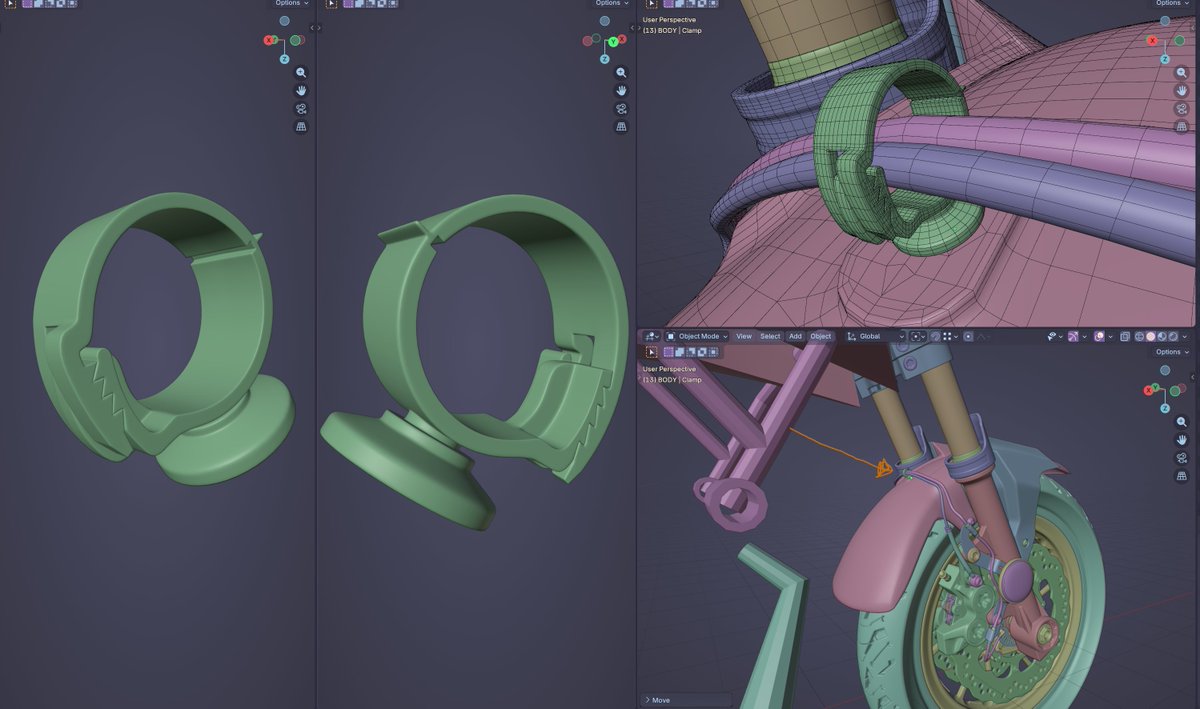
Task: Toggle viewport overlays in the header
Action: 1098,336
